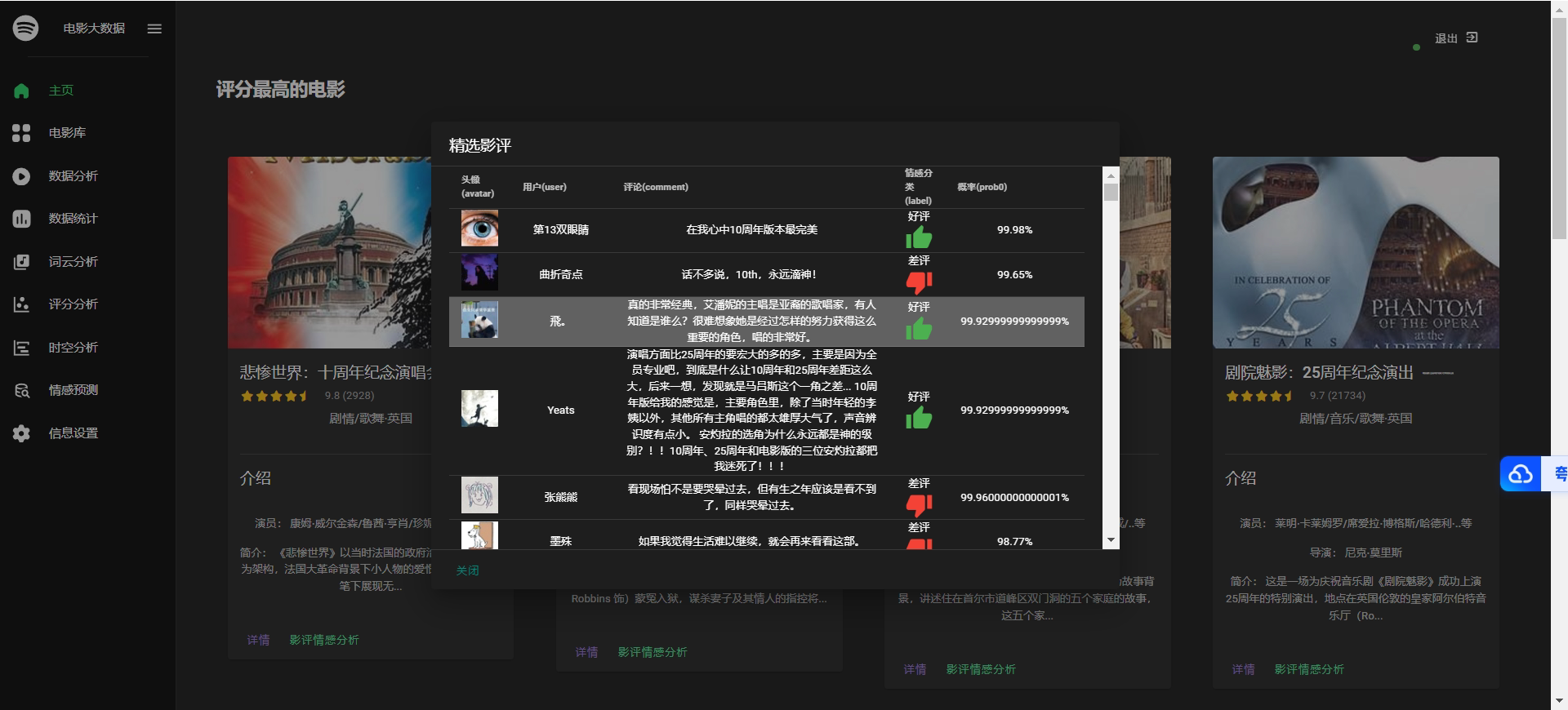Navigate to 词云分析
This screenshot has width=1568, height=710.
(x=73, y=262)
